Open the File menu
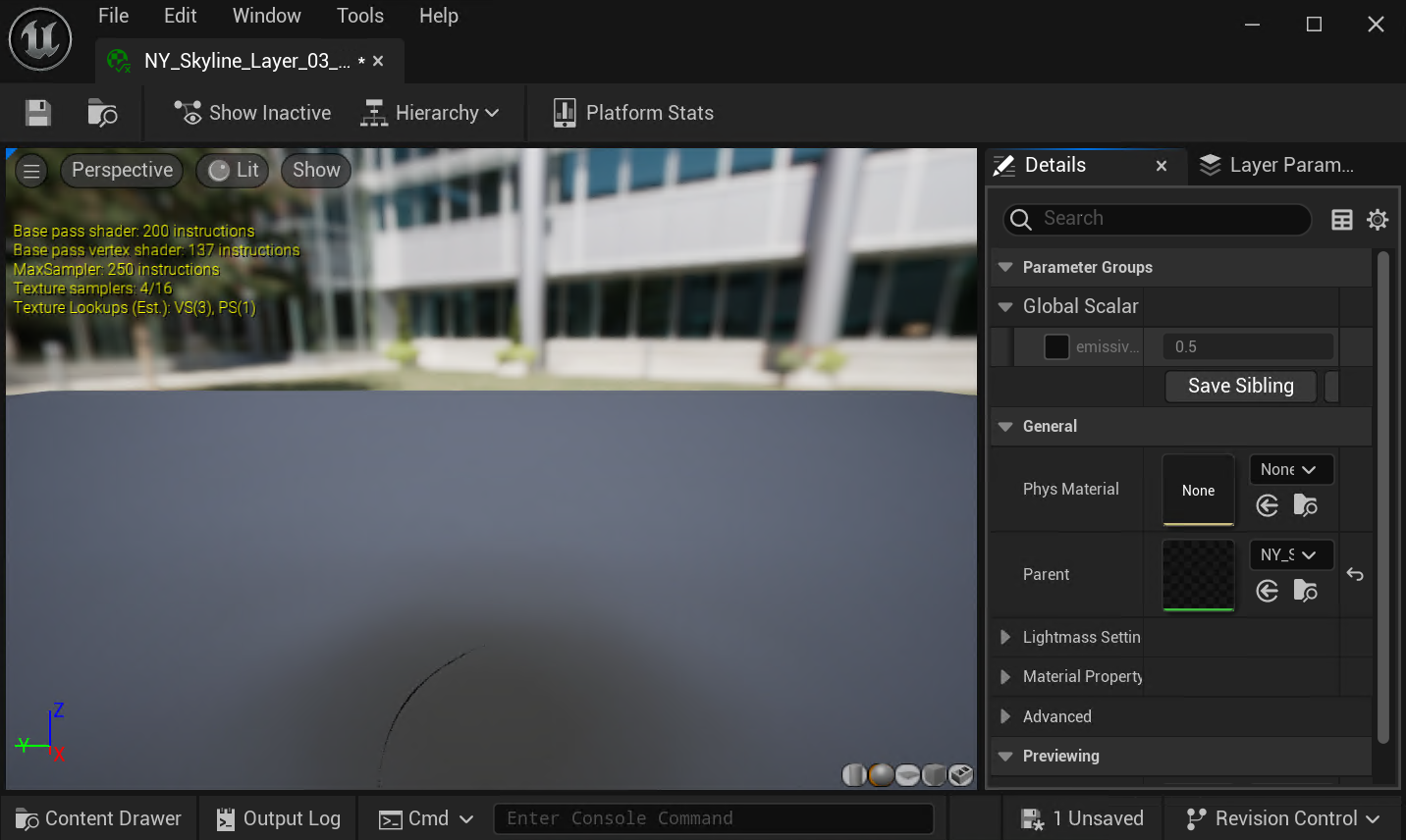This screenshot has width=1406, height=840. click(113, 16)
